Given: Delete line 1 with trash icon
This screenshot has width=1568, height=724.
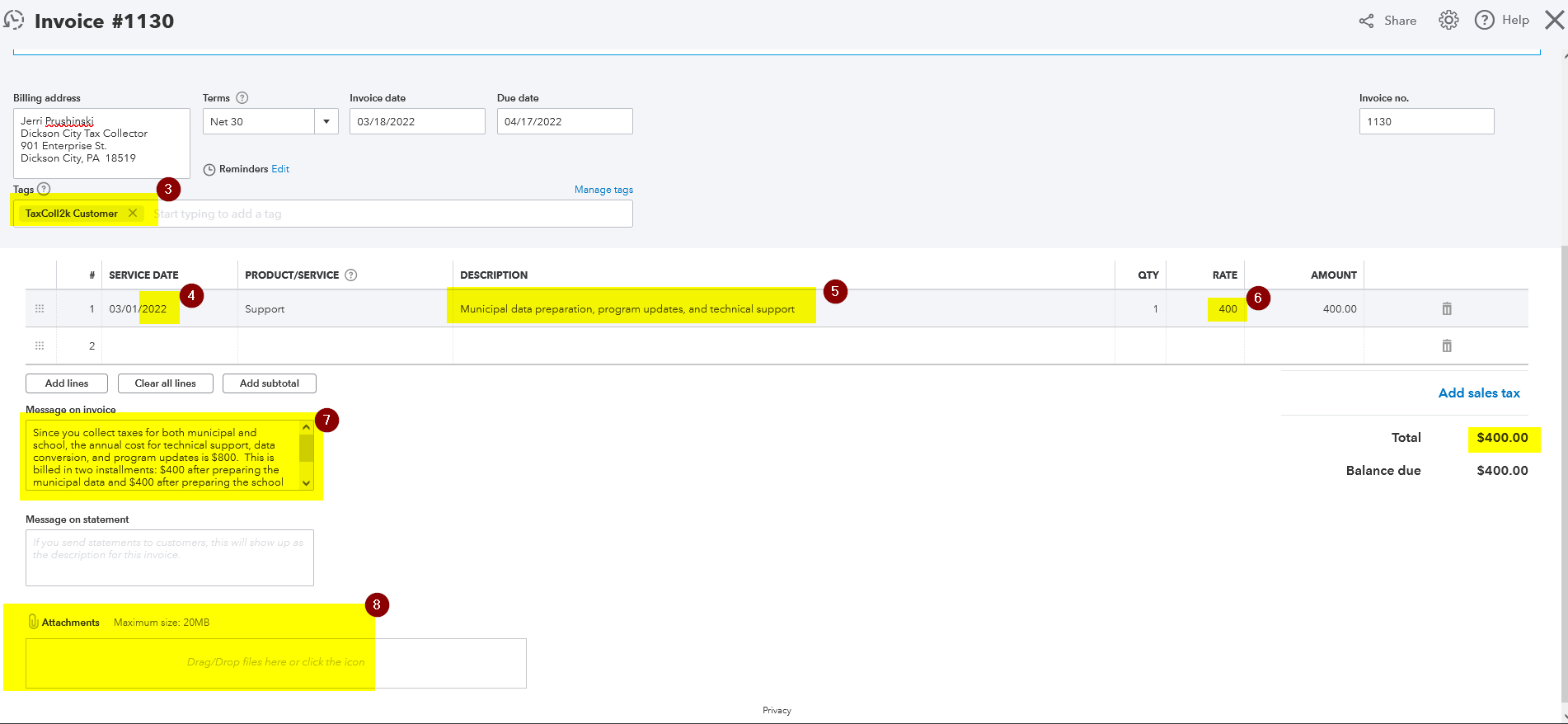Looking at the screenshot, I should click(x=1447, y=308).
